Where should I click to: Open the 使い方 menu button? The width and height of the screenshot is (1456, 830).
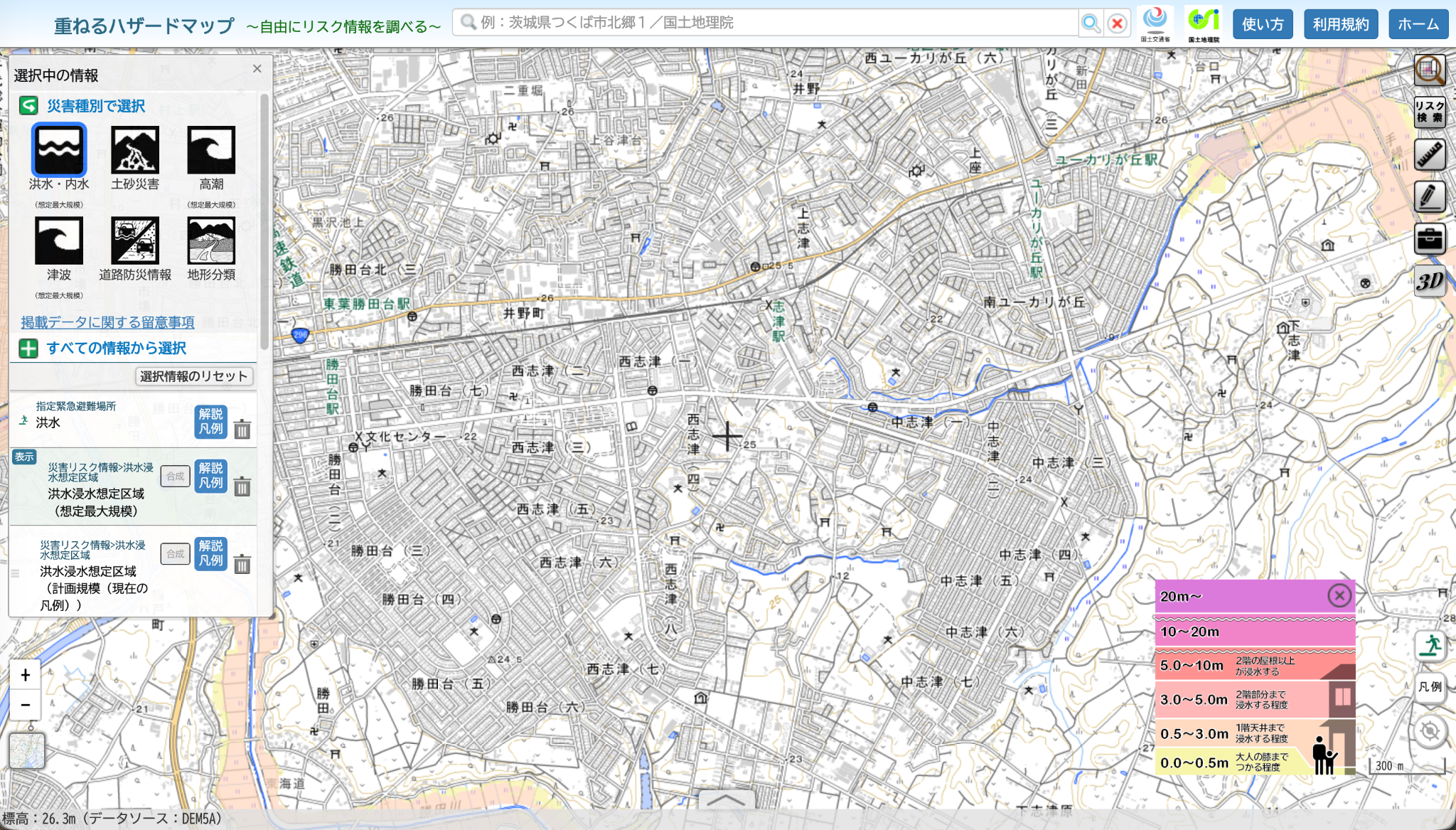point(1263,24)
